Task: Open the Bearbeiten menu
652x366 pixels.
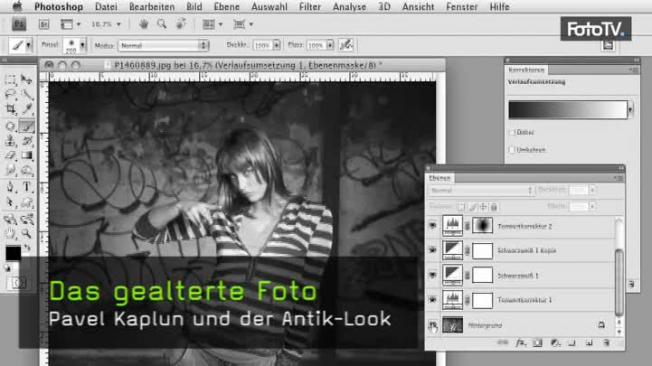Action: pos(152,7)
